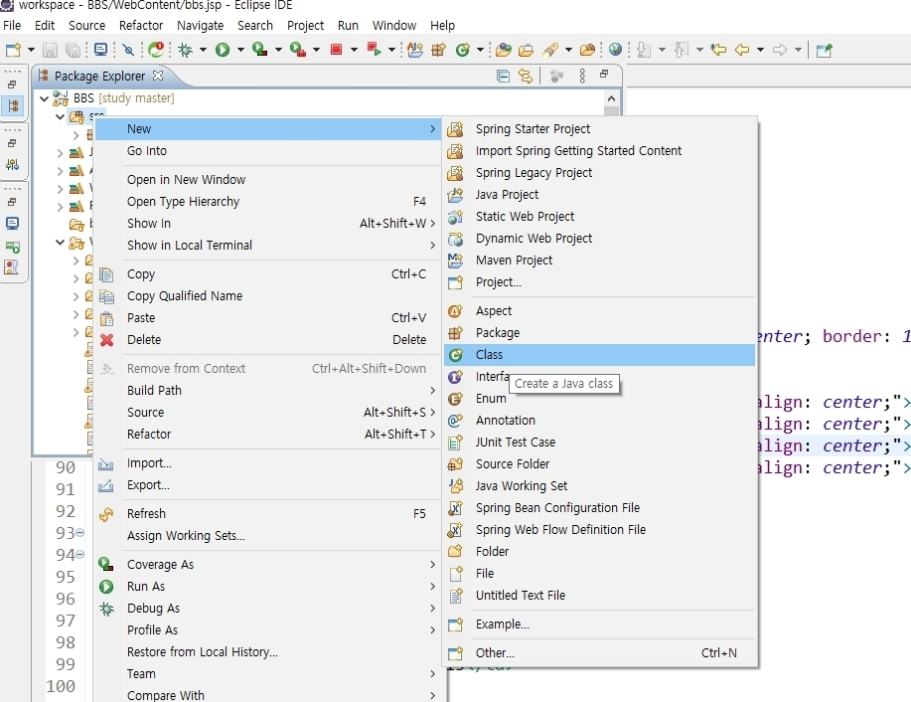Screen dimensions: 911x702
Task: Click the Save disk toolbar icon
Action: click(50, 50)
